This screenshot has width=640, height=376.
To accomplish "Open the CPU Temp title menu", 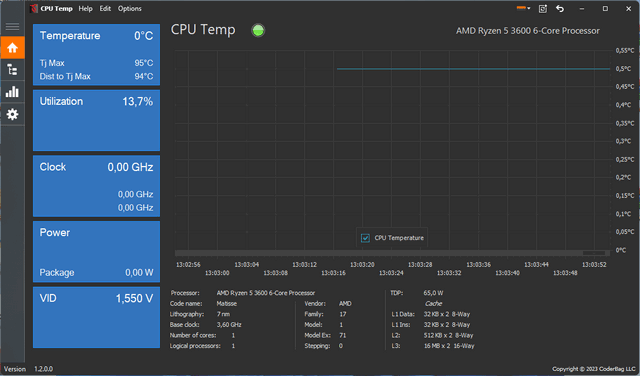I will 56,9.
